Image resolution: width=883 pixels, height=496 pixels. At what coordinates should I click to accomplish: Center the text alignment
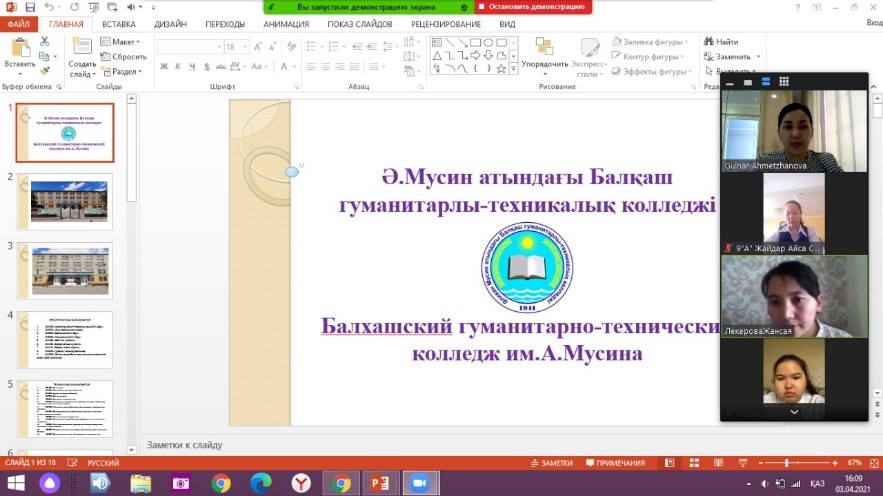point(325,66)
